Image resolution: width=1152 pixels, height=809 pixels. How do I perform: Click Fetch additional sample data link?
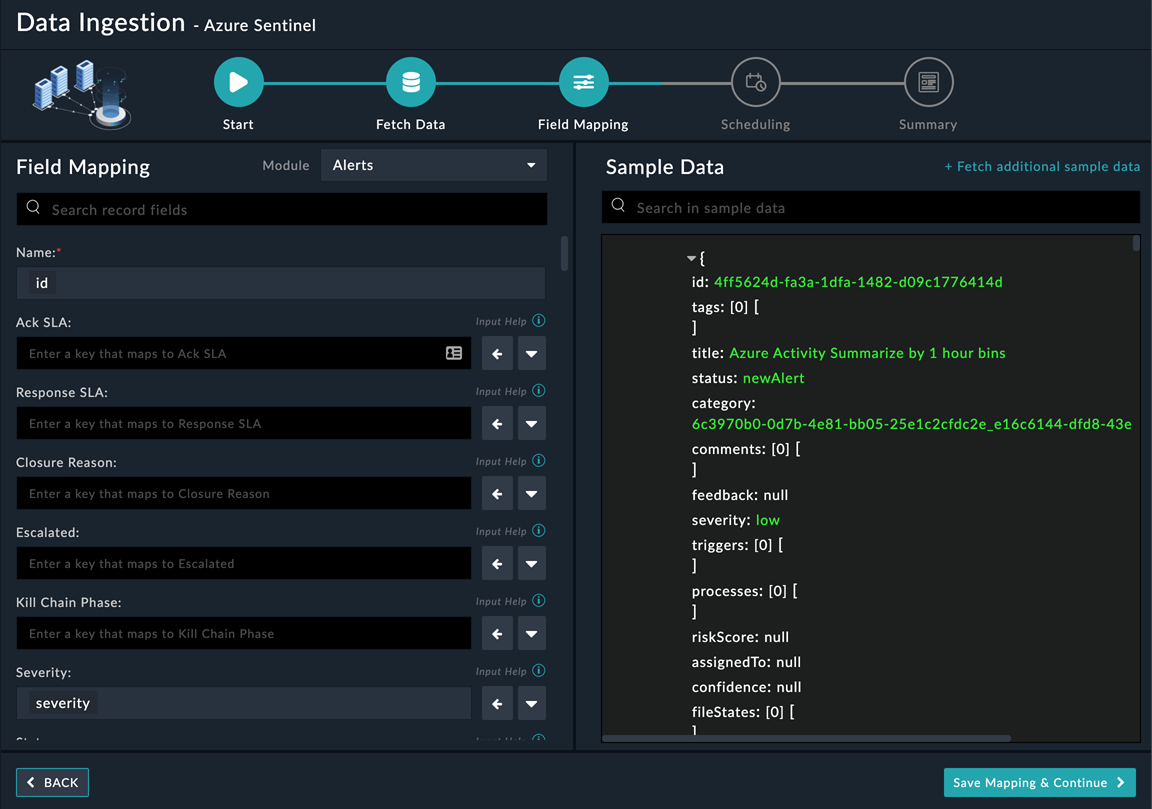click(x=1042, y=166)
